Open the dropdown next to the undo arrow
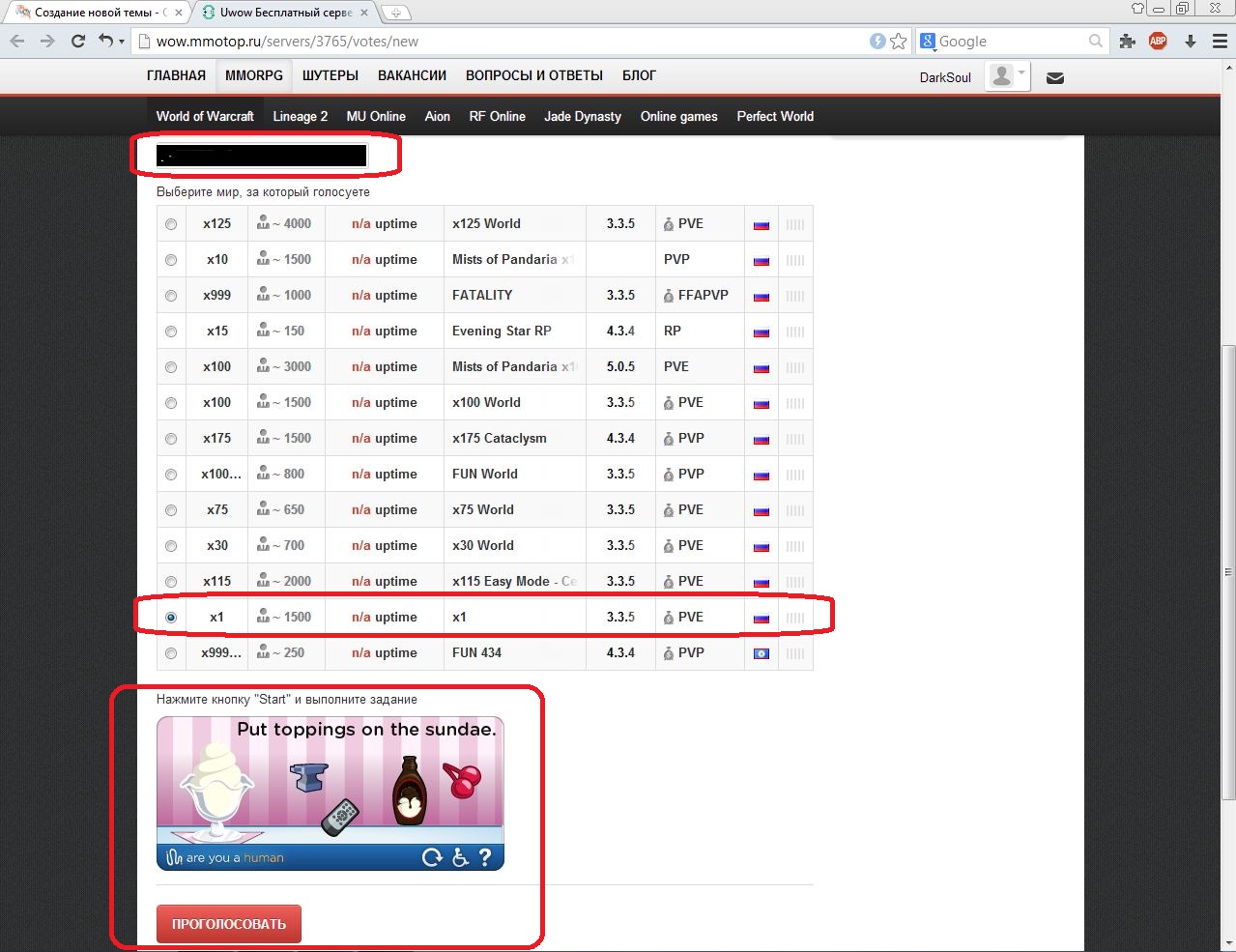 point(121,43)
